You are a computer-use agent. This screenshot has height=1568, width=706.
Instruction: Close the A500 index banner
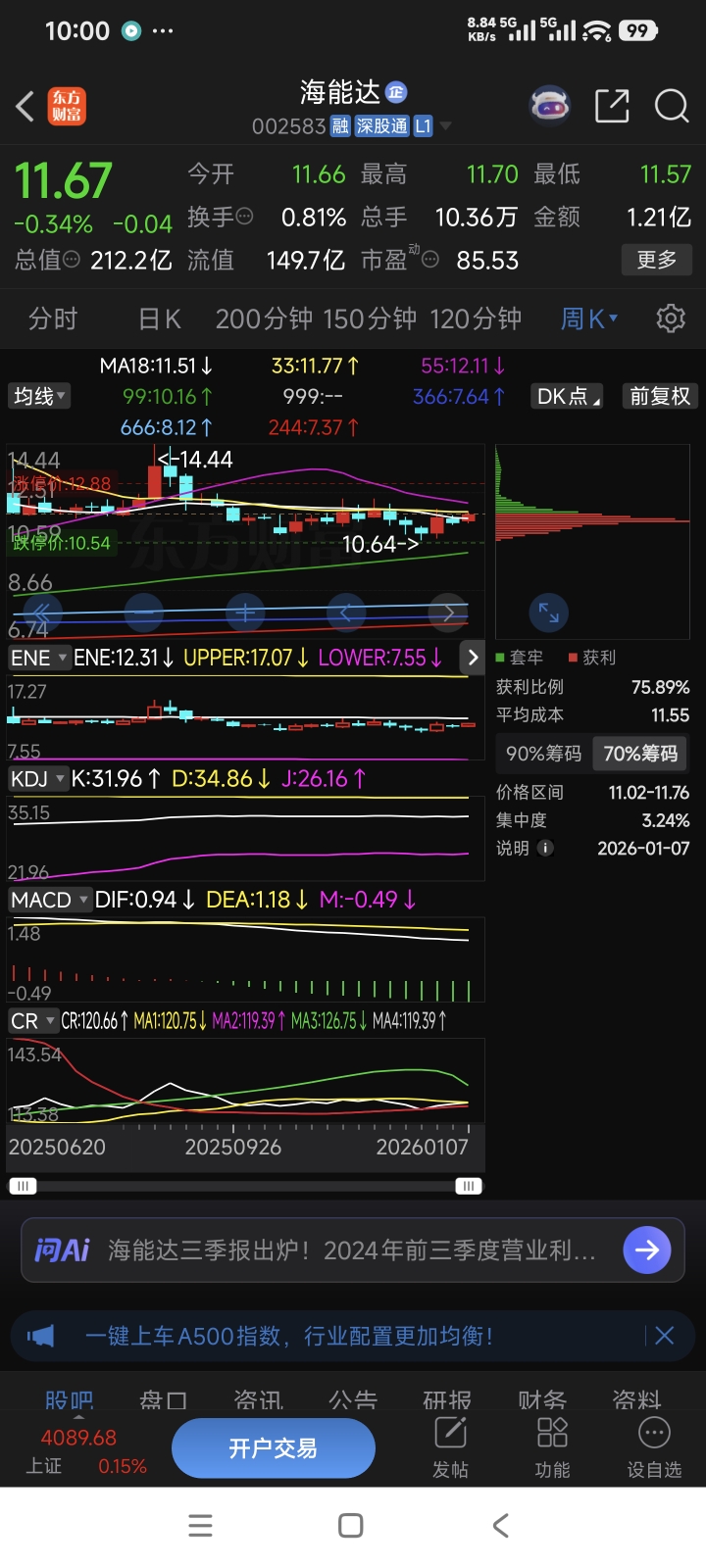click(664, 1336)
